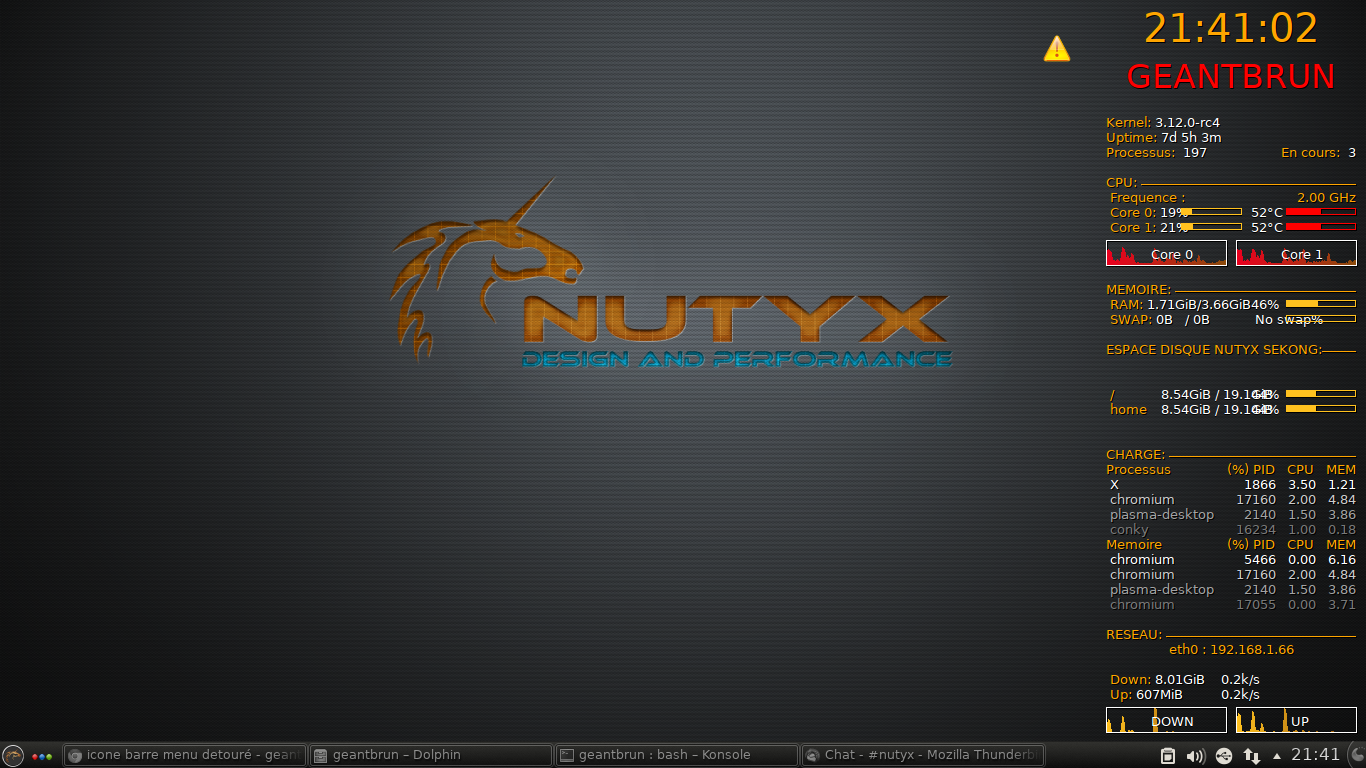Click the yellow warning triangle on desktop
Screen dimensions: 1366x768
[1057, 48]
